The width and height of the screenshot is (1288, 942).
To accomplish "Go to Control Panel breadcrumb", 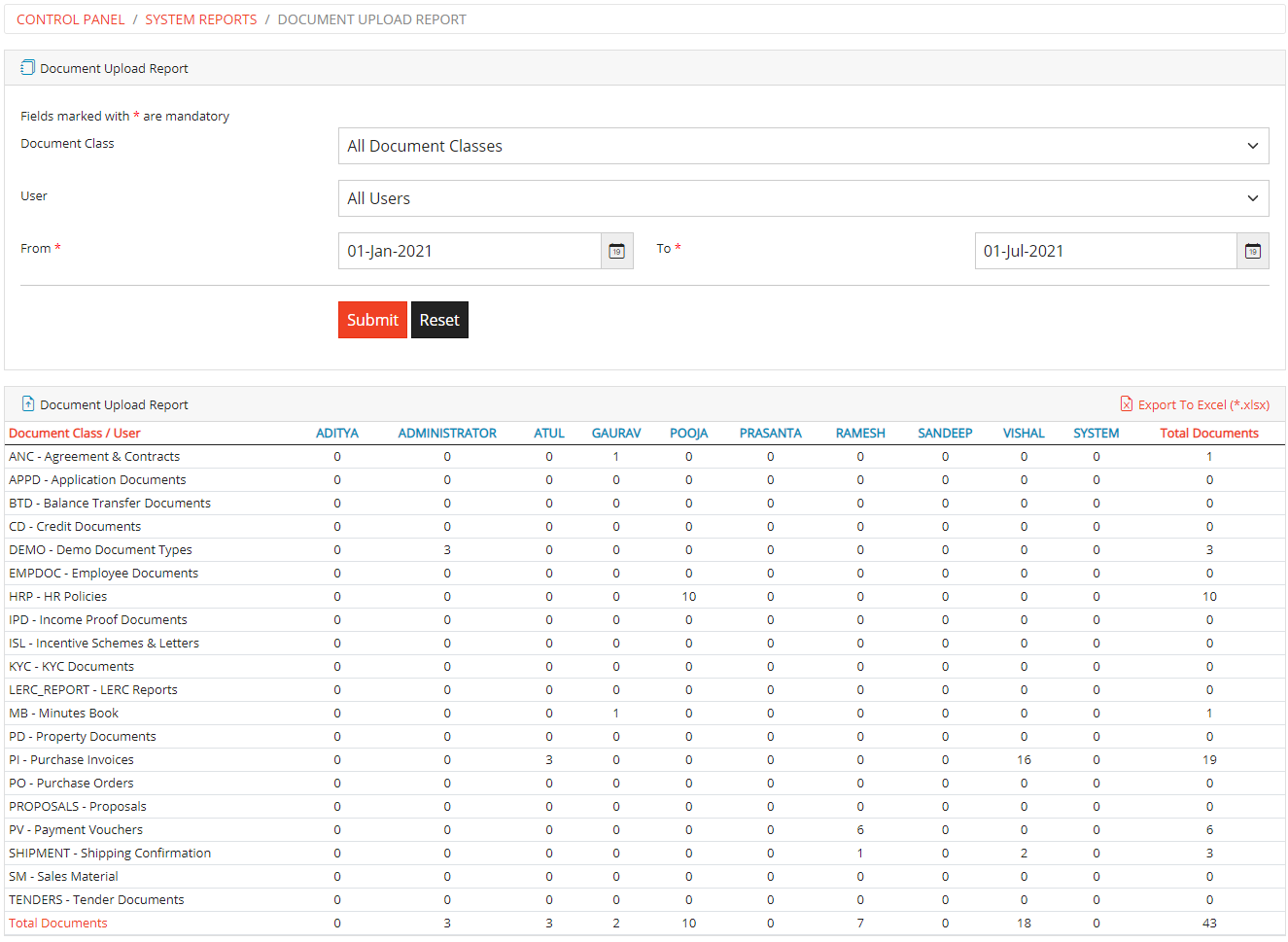I will pos(70,19).
